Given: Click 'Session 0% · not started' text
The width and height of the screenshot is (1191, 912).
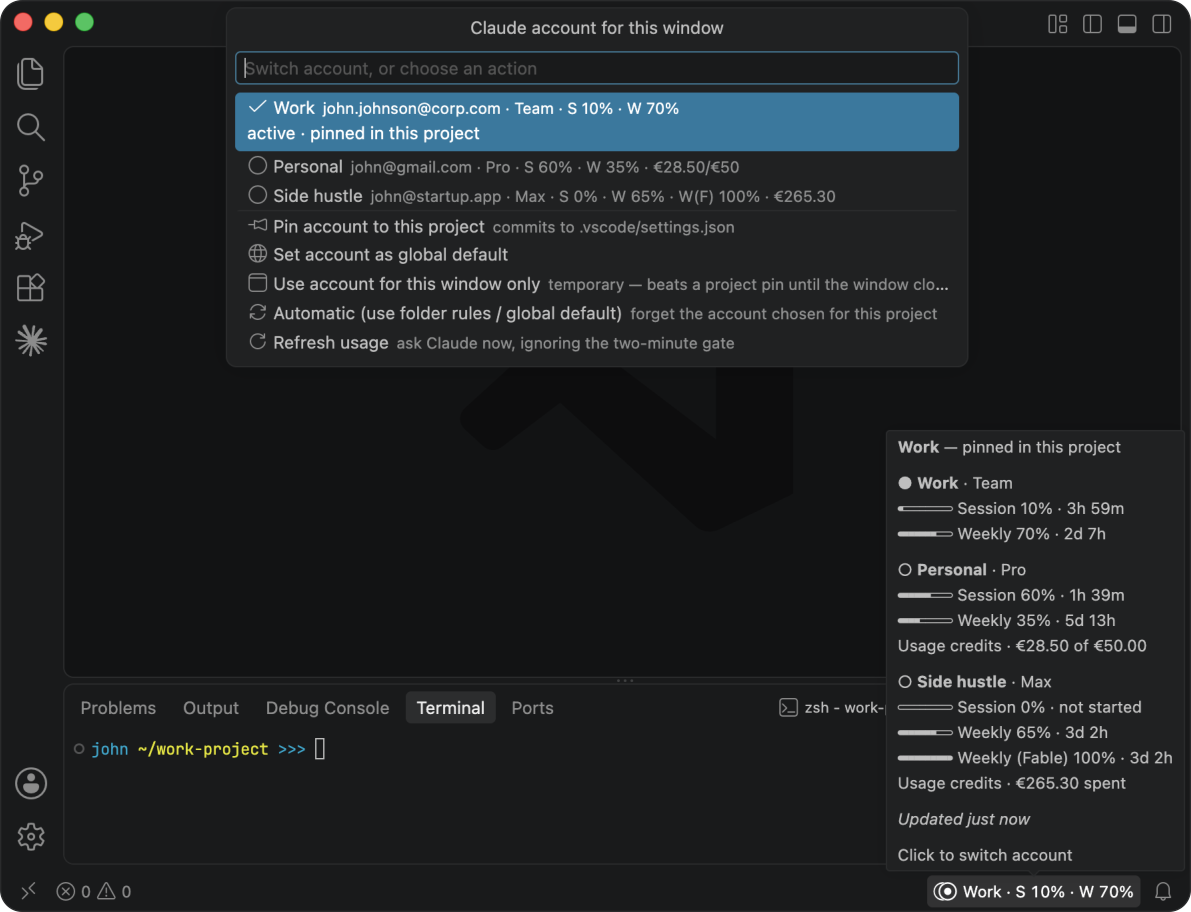Looking at the screenshot, I should coord(1049,707).
